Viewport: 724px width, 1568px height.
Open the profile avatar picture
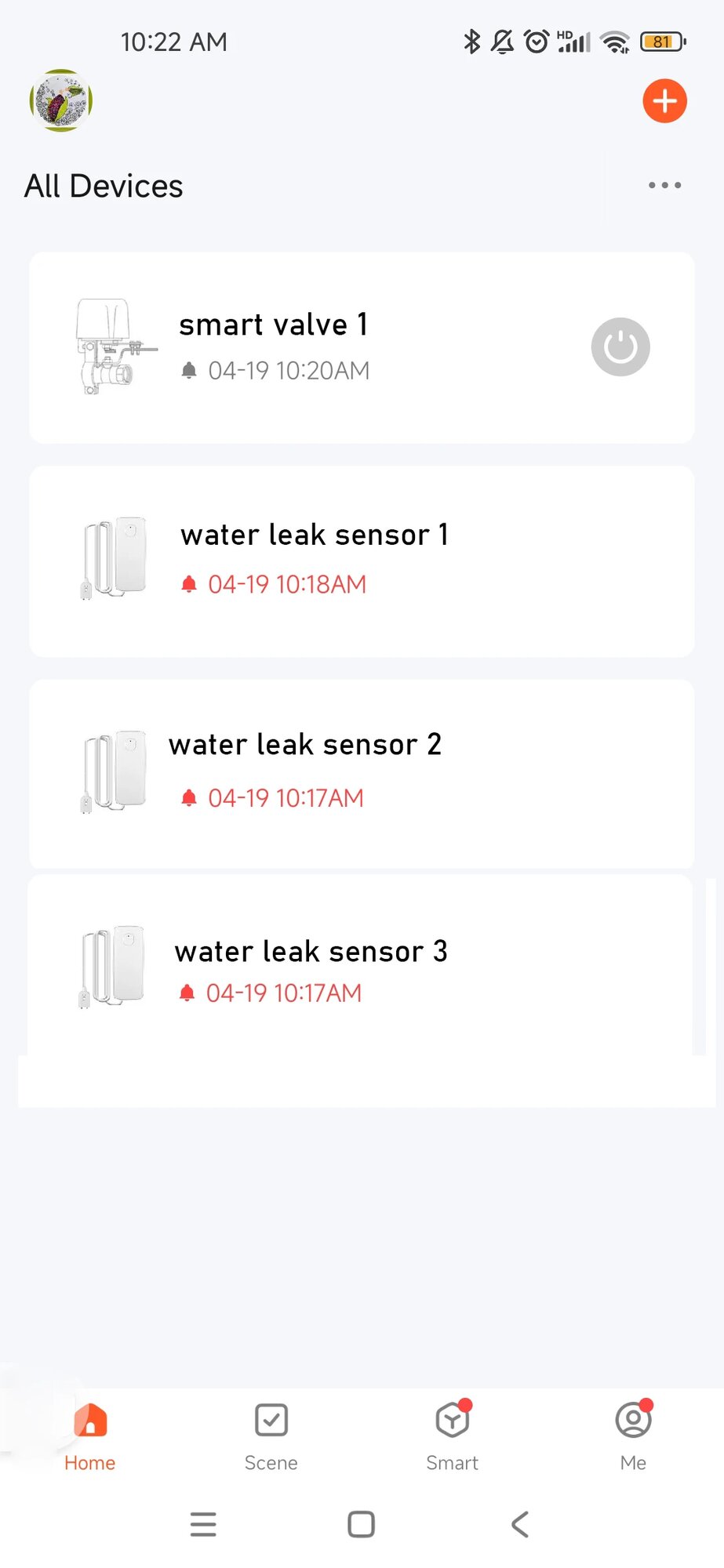coord(61,100)
